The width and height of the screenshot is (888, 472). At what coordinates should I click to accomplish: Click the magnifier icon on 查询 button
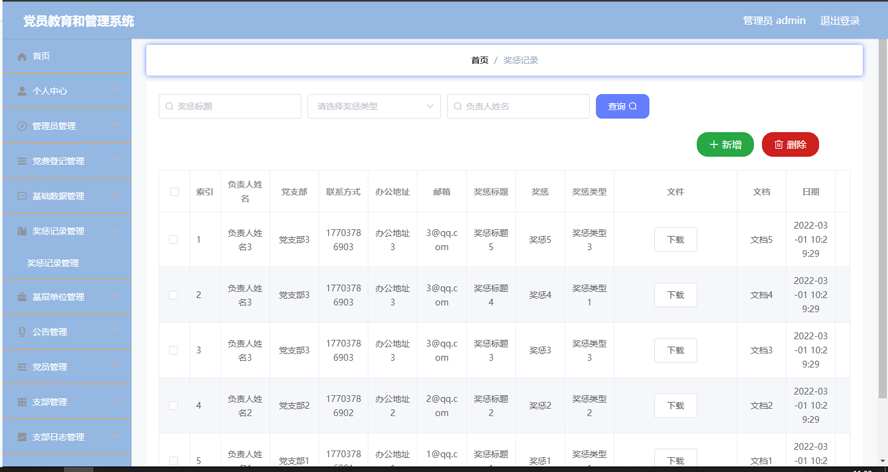[633, 106]
